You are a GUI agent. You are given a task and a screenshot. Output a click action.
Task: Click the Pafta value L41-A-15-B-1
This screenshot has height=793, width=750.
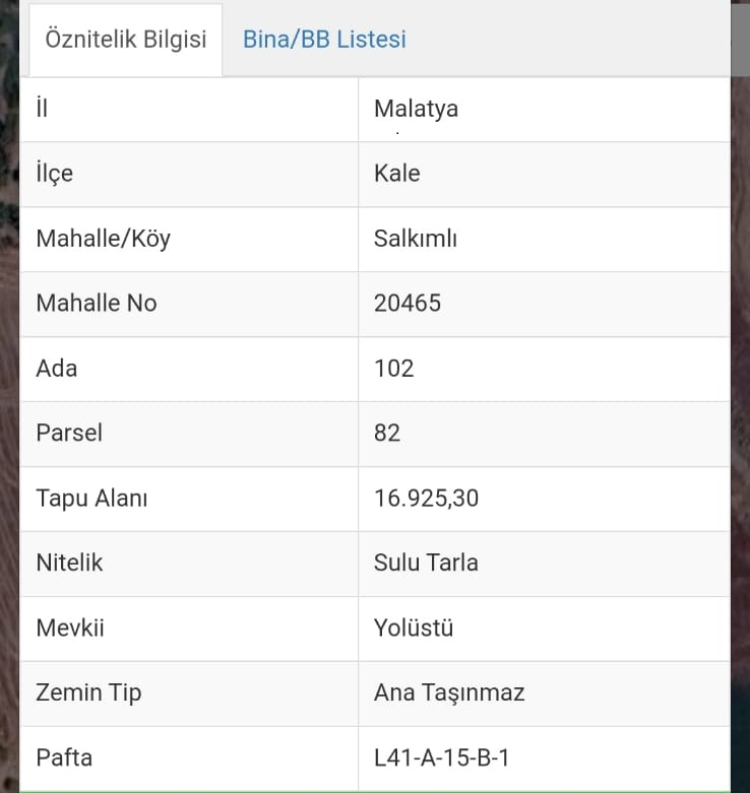coord(441,757)
